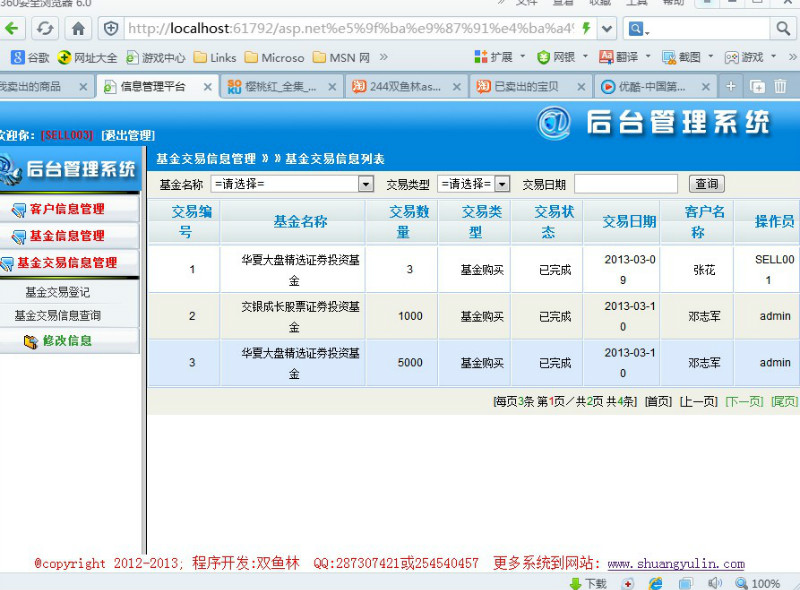Open the 截图 screenshot dropdown

687,57
